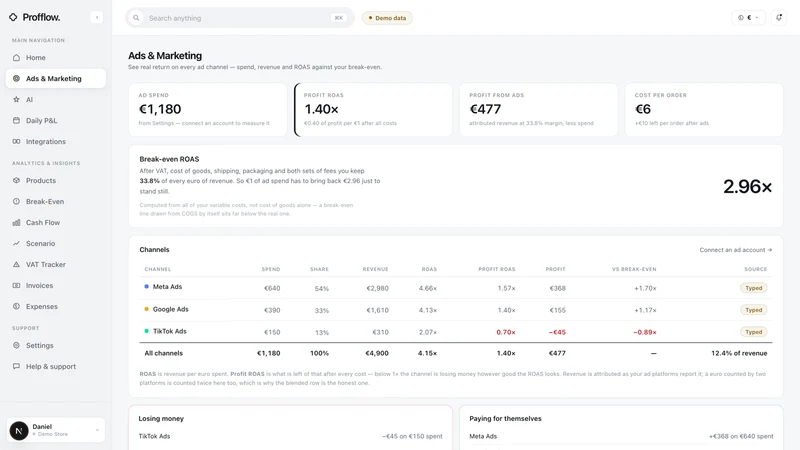Click the Typed badge for TikTok Ads
Viewport: 800px width, 450px height.
tap(754, 332)
